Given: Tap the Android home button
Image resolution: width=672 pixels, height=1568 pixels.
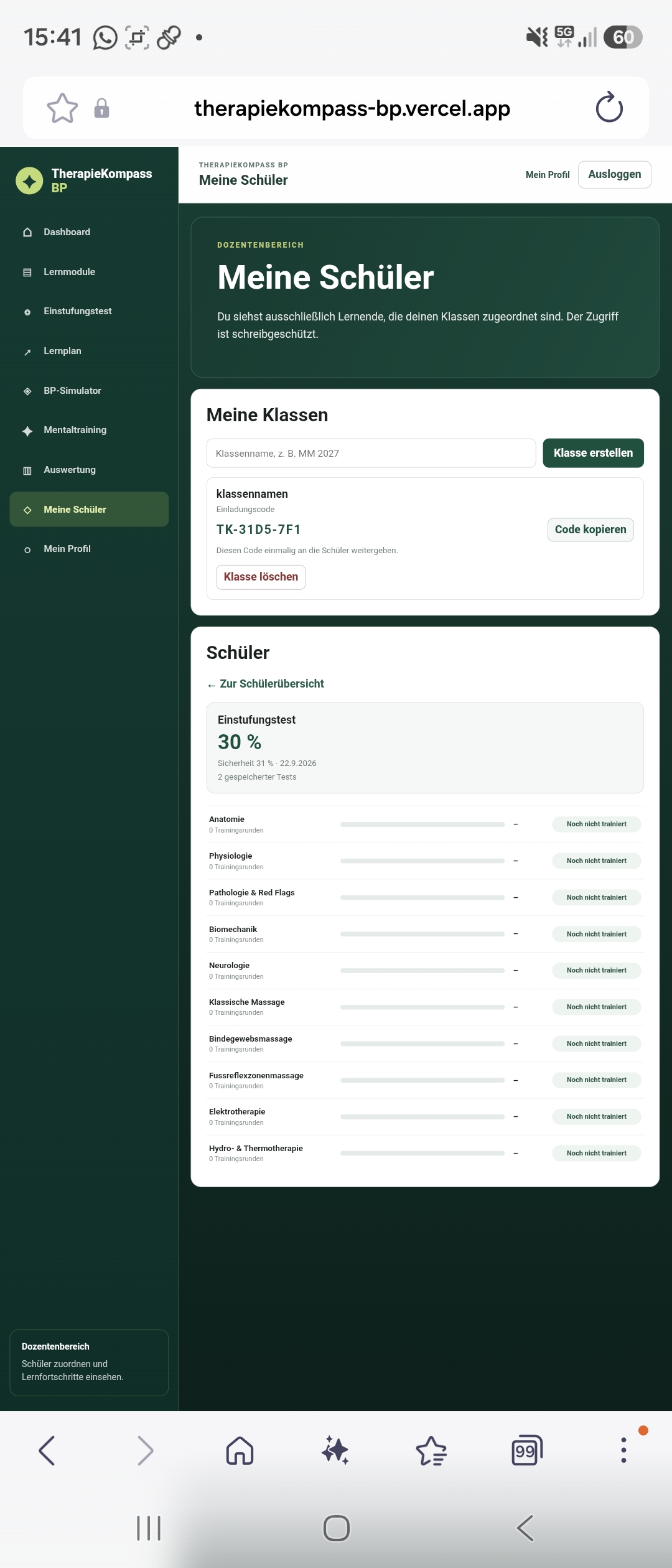Looking at the screenshot, I should tap(337, 1528).
